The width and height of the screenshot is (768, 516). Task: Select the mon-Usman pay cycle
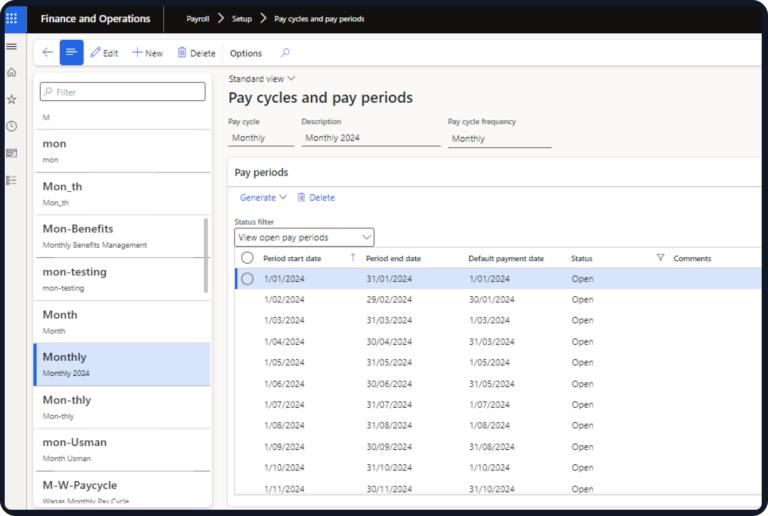(x=122, y=450)
